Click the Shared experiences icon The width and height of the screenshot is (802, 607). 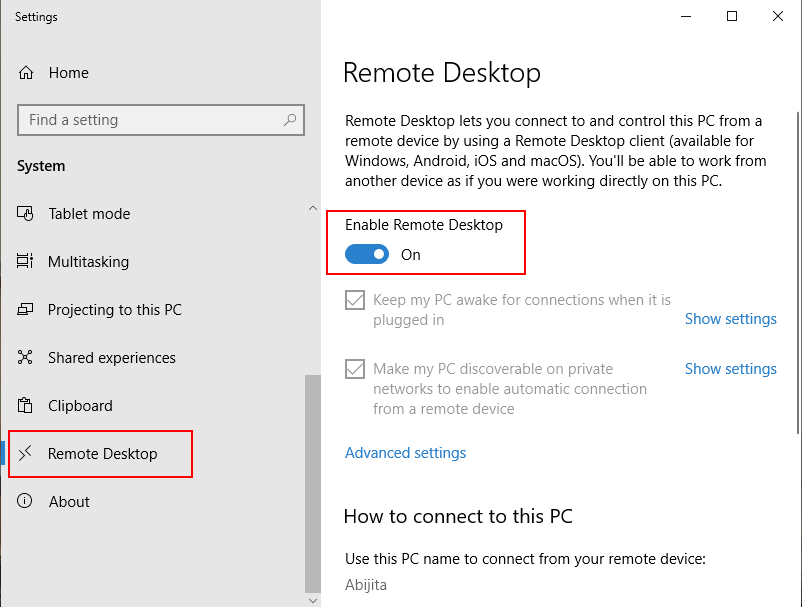click(x=26, y=358)
